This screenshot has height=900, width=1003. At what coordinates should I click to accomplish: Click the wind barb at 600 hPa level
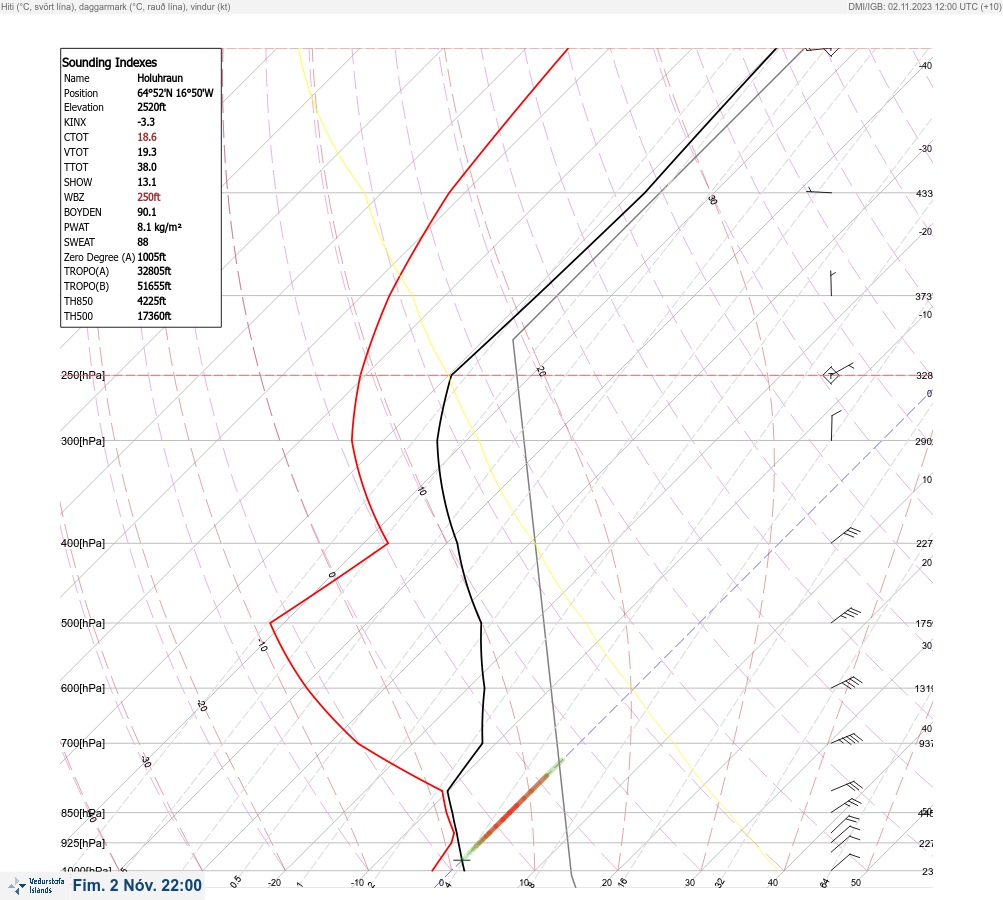pyautogui.click(x=846, y=683)
